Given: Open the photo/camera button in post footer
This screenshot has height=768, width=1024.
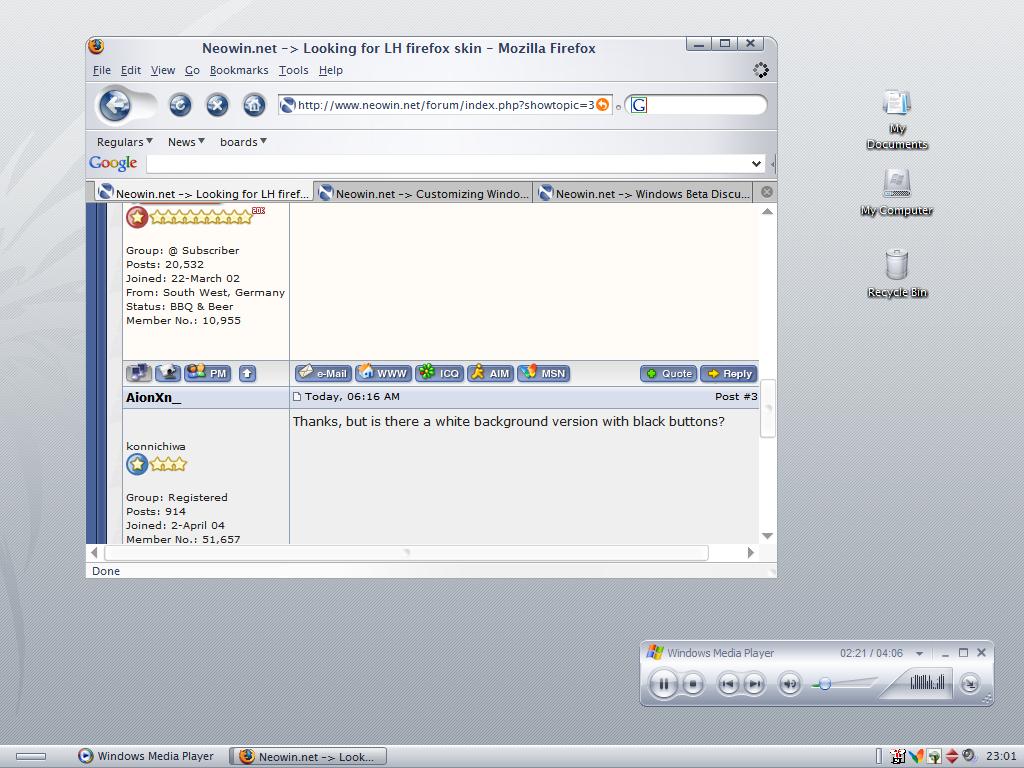Looking at the screenshot, I should (x=168, y=373).
